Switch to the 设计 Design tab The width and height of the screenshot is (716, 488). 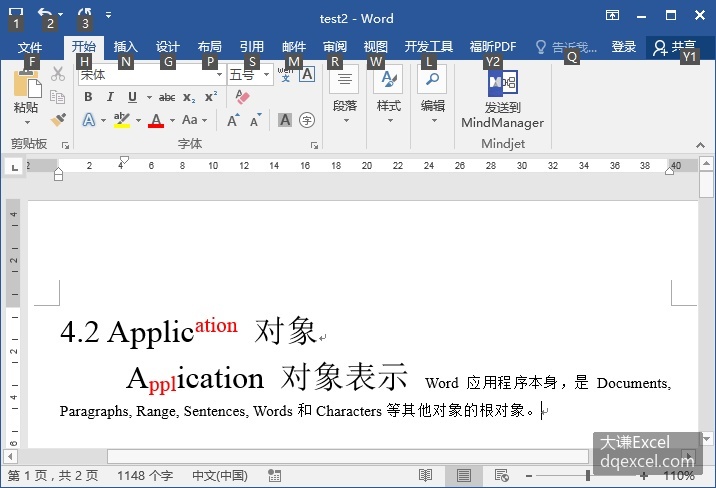tap(168, 47)
